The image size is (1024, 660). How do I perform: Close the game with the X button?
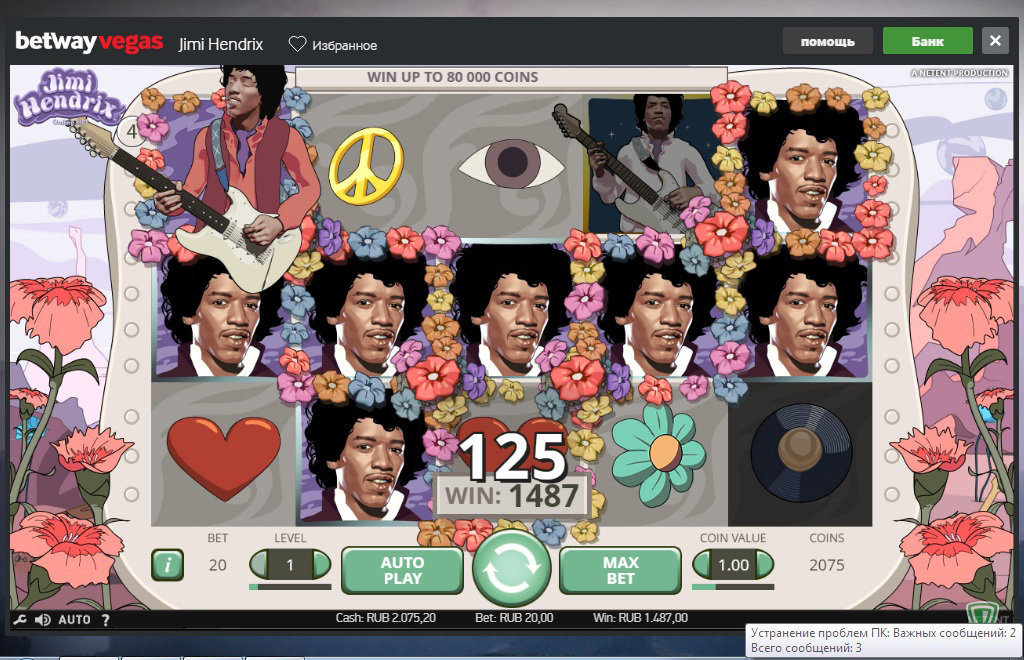tap(994, 41)
